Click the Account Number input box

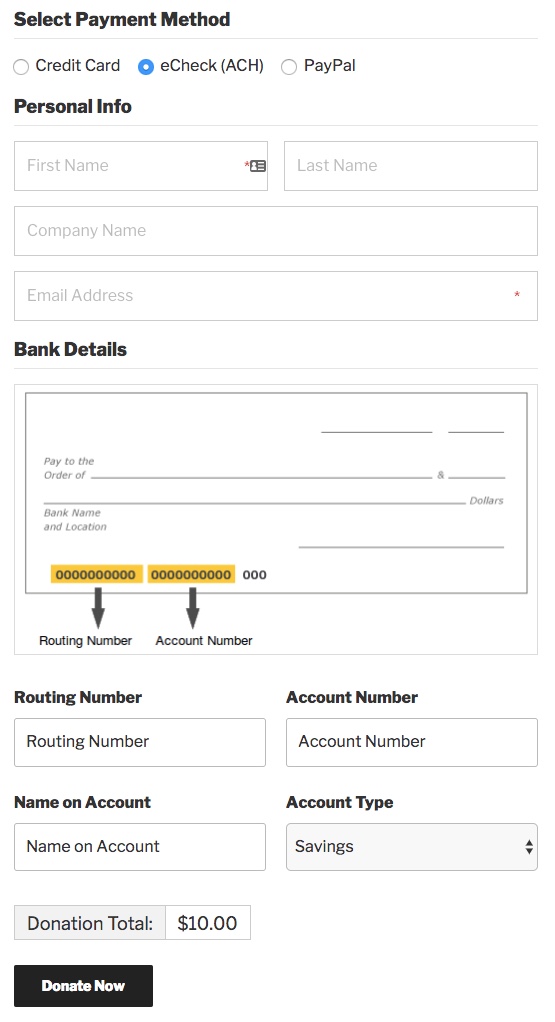[412, 742]
